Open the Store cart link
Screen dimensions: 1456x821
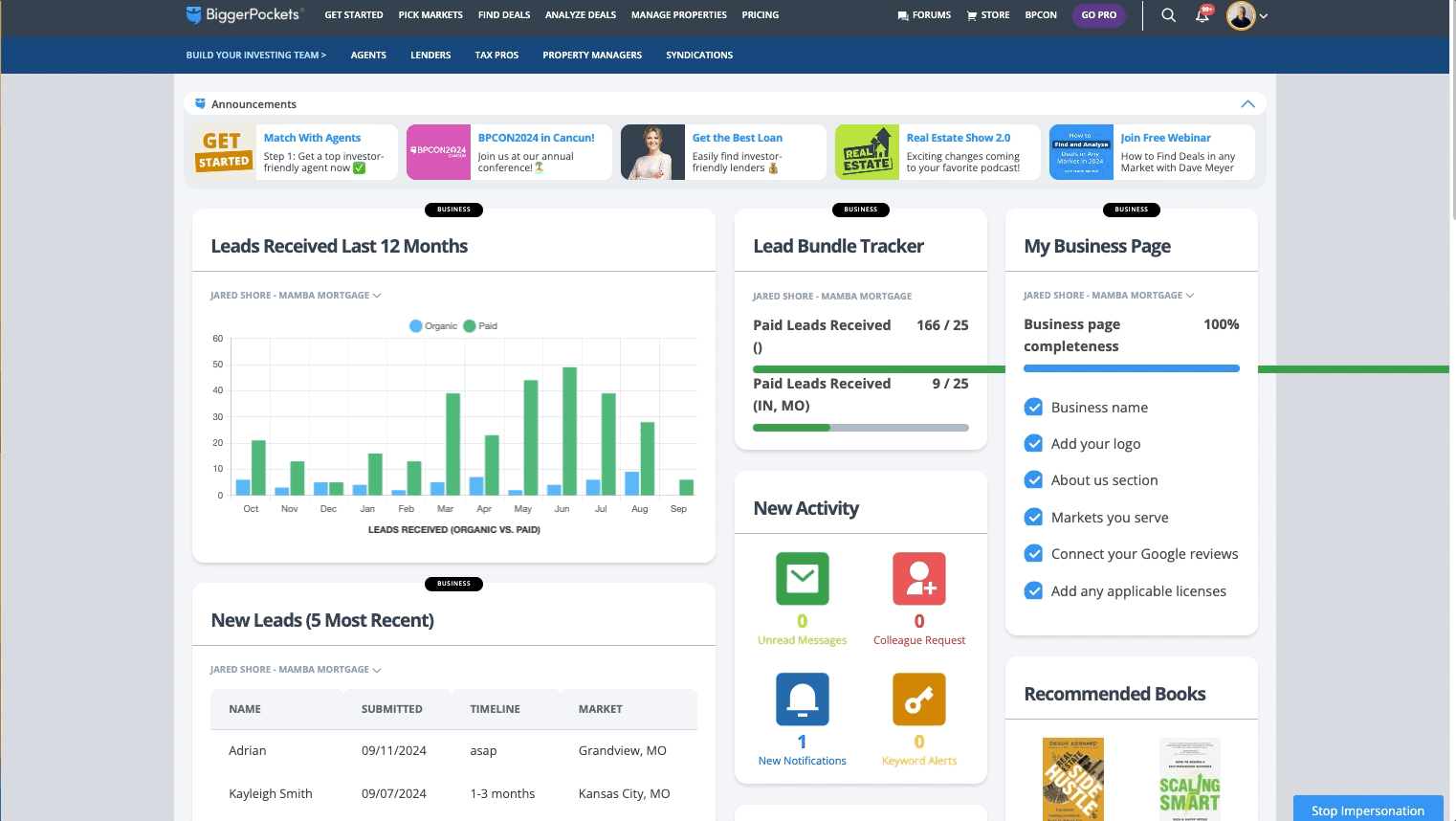pyautogui.click(x=988, y=15)
